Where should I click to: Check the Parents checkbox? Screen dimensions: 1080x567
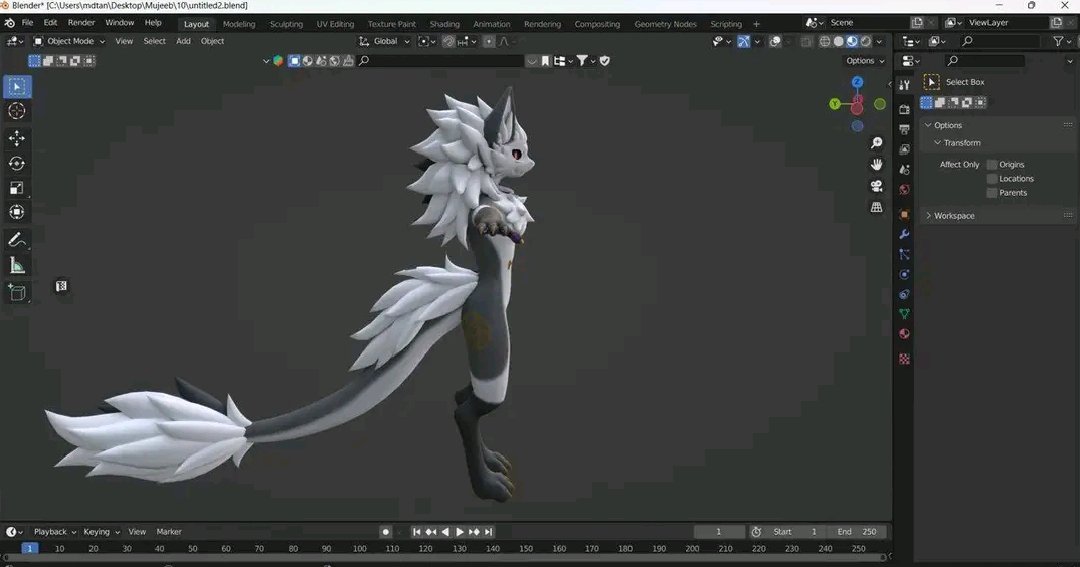[992, 193]
